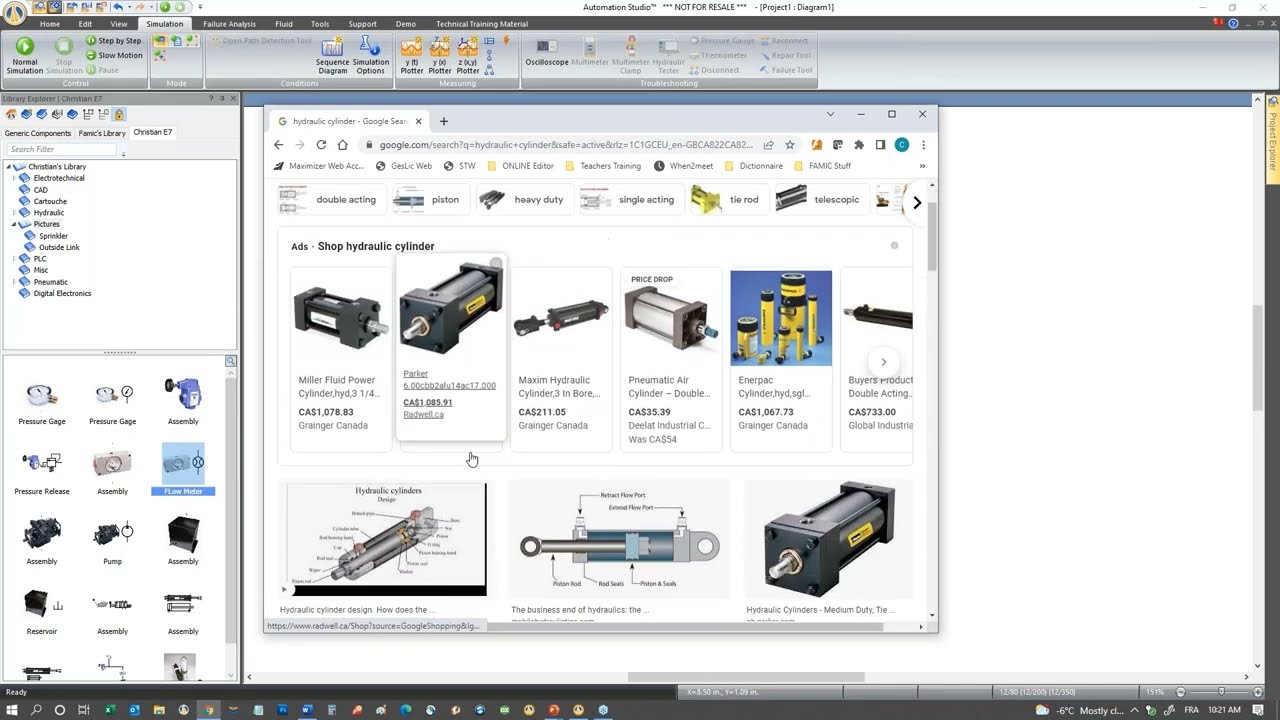Select the Sprinkler tree item
The width and height of the screenshot is (1280, 720).
click(x=53, y=236)
